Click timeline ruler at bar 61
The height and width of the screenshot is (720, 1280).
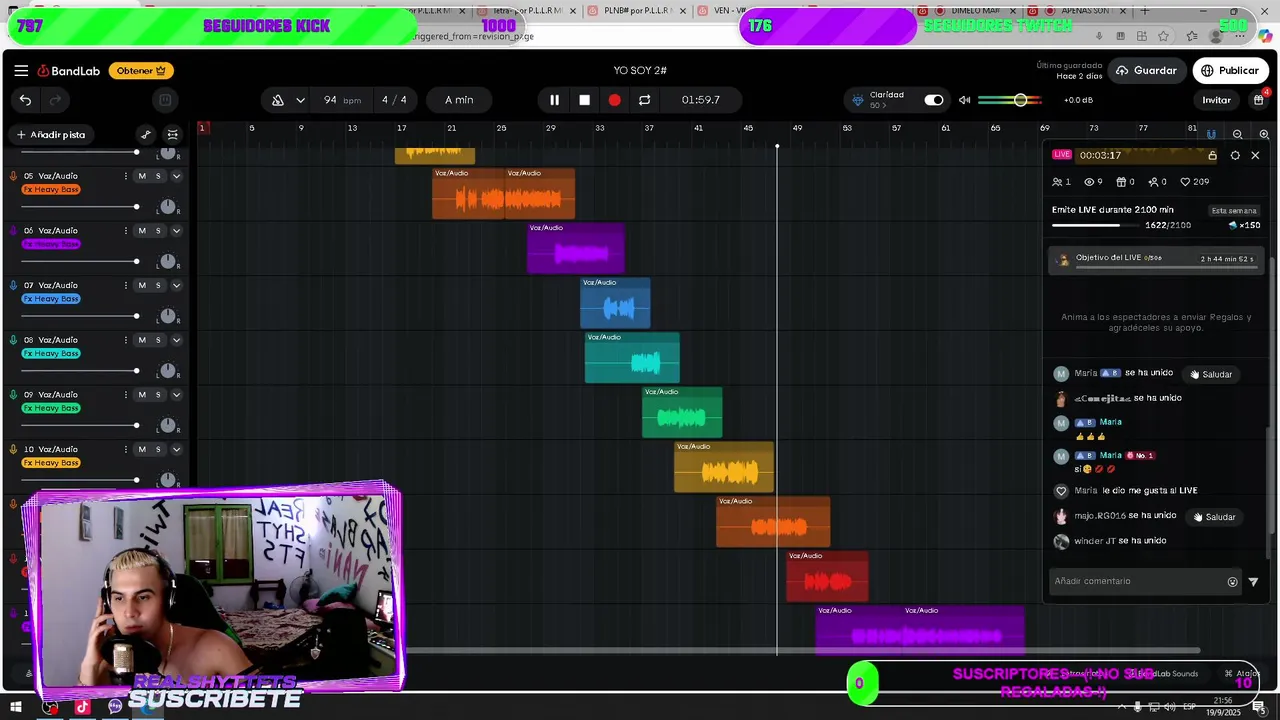click(945, 128)
